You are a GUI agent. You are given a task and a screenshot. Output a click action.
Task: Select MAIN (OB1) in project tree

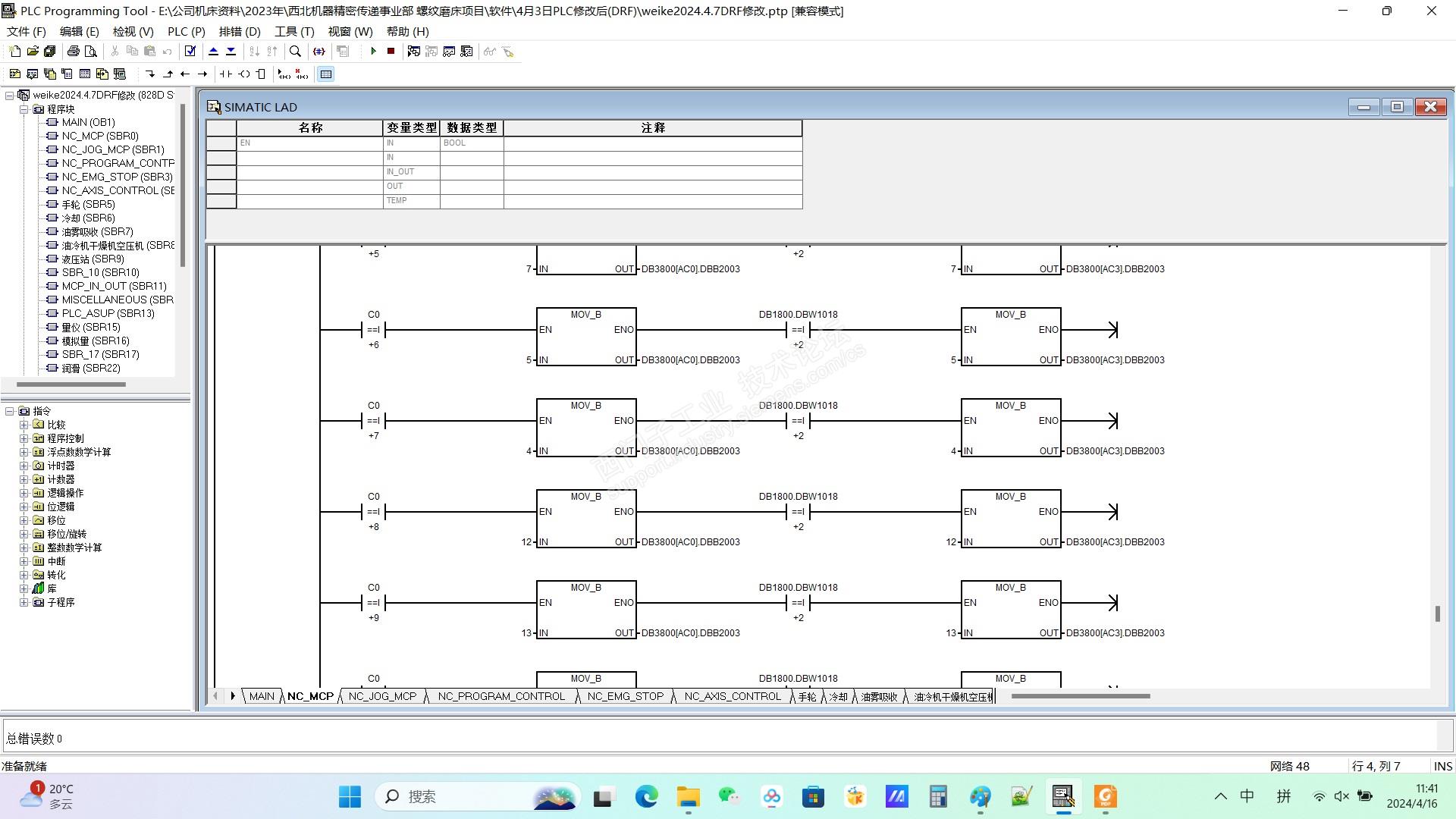point(88,122)
